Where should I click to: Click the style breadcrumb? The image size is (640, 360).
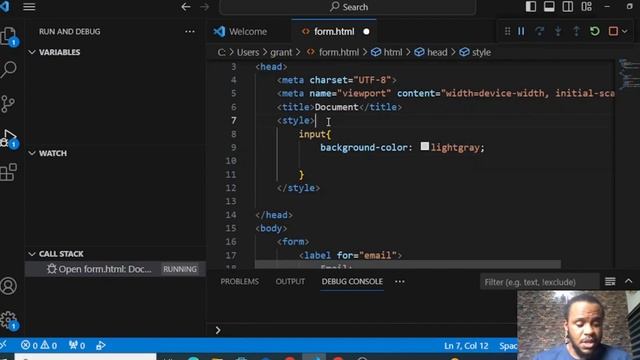click(x=475, y=52)
